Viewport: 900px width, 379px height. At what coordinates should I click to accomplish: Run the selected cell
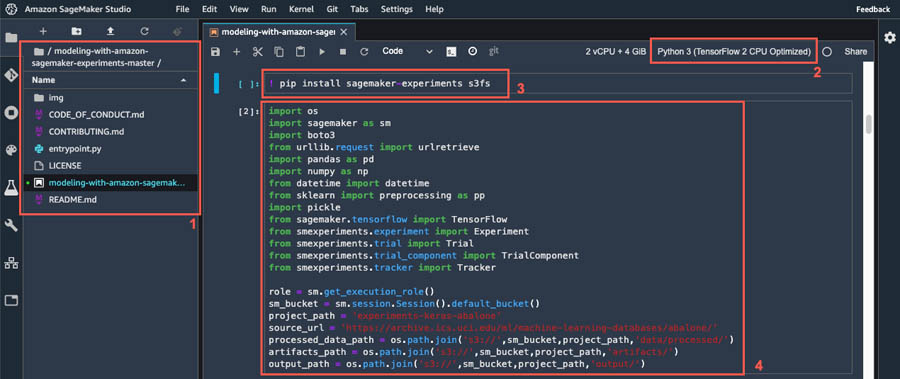[x=322, y=52]
